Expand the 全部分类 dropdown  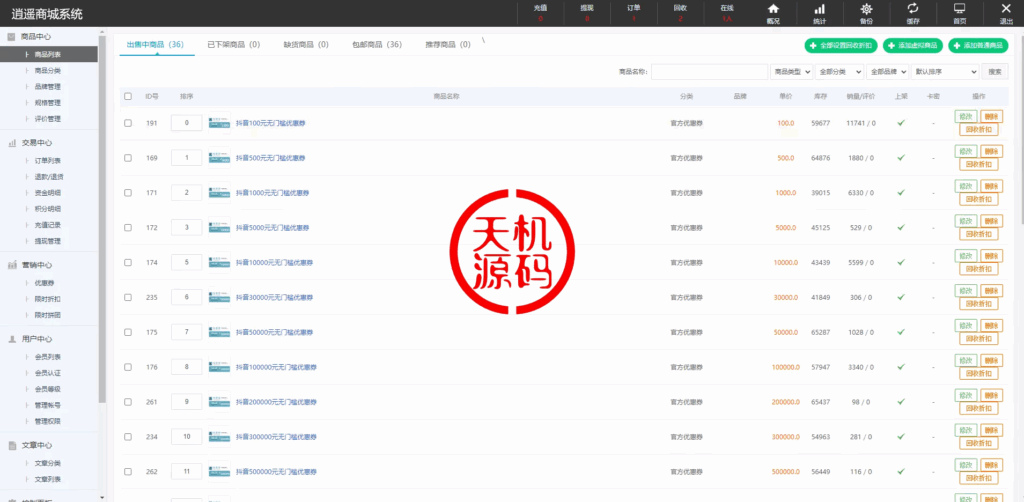click(839, 72)
